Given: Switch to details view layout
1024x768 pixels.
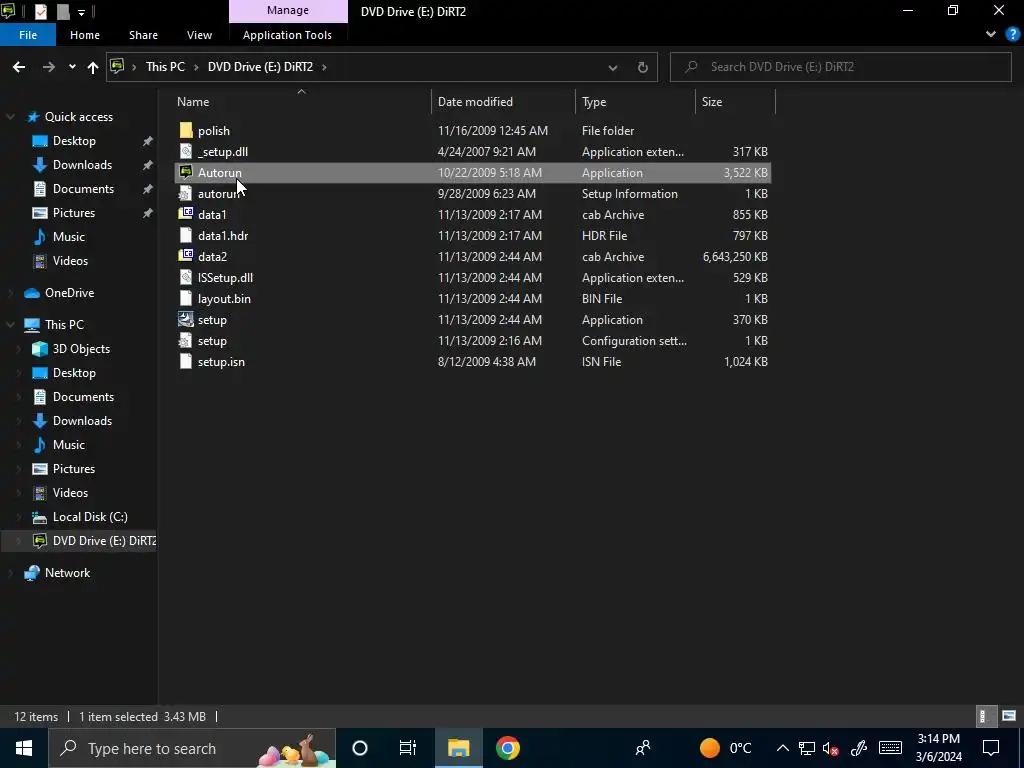Looking at the screenshot, I should tap(984, 716).
